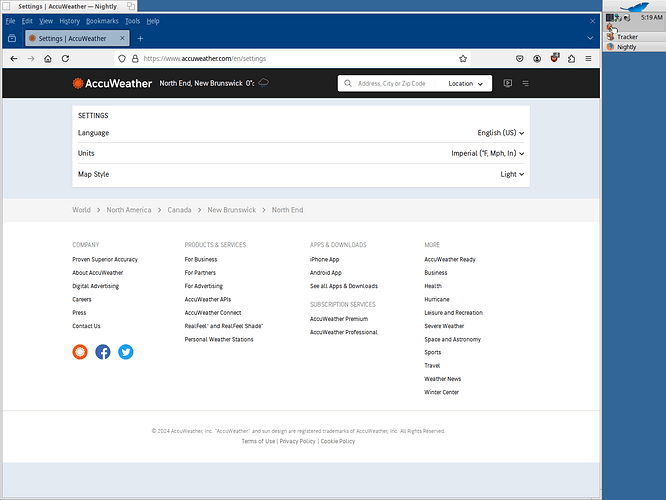Expand the Units Imperial dropdown
Image resolution: width=666 pixels, height=500 pixels.
[488, 153]
